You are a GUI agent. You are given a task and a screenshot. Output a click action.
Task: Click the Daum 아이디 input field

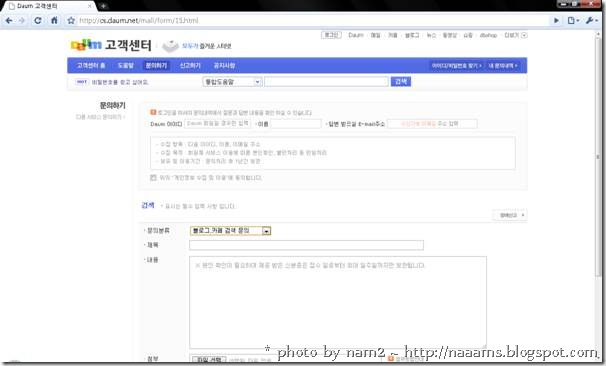tap(218, 124)
